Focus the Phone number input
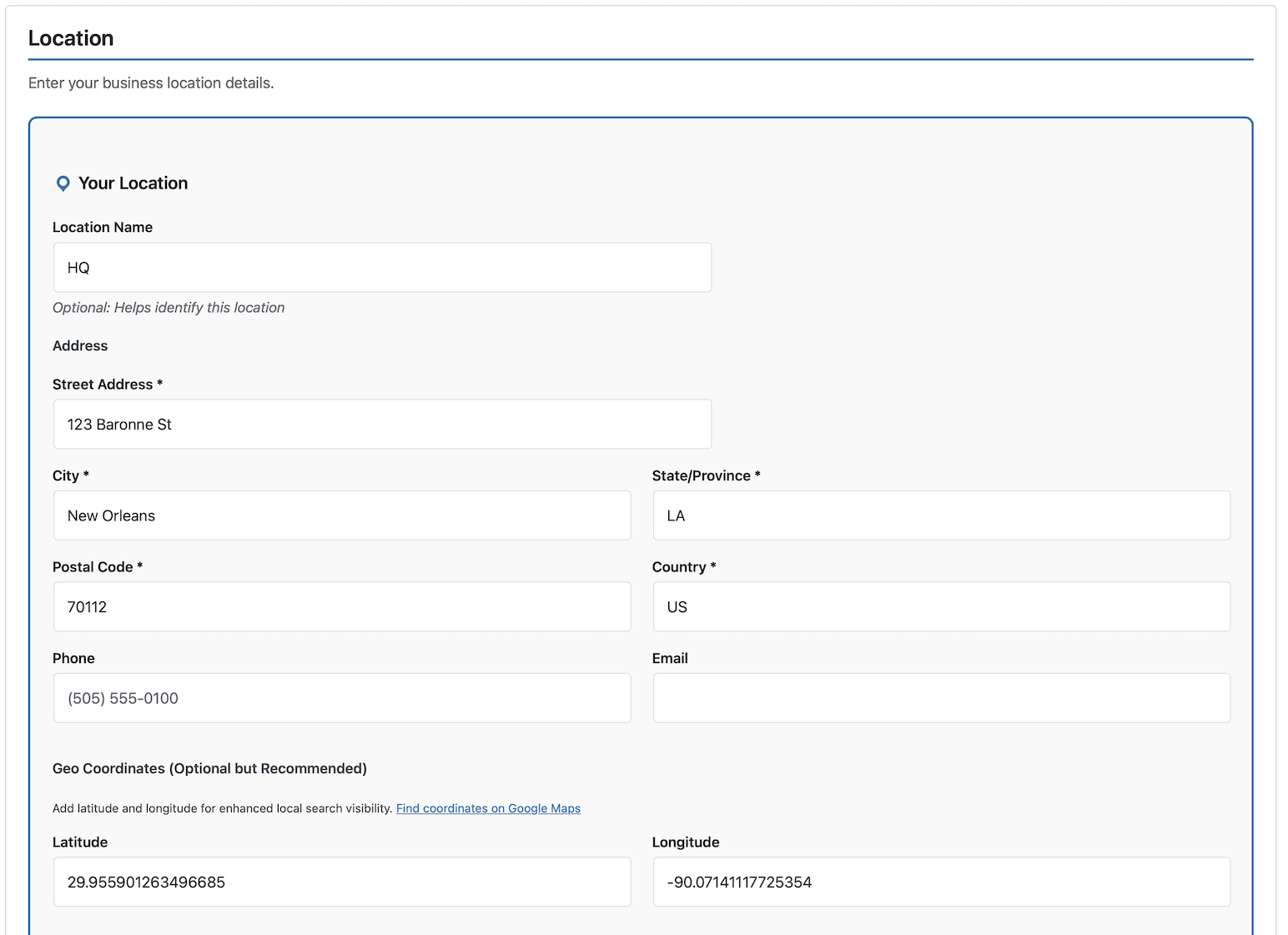This screenshot has width=1288, height=935. click(x=342, y=698)
